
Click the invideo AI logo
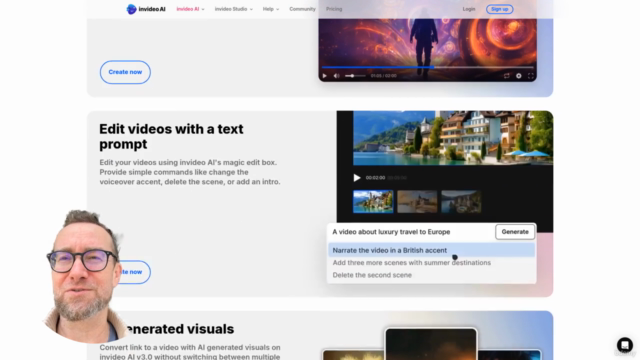point(146,9)
